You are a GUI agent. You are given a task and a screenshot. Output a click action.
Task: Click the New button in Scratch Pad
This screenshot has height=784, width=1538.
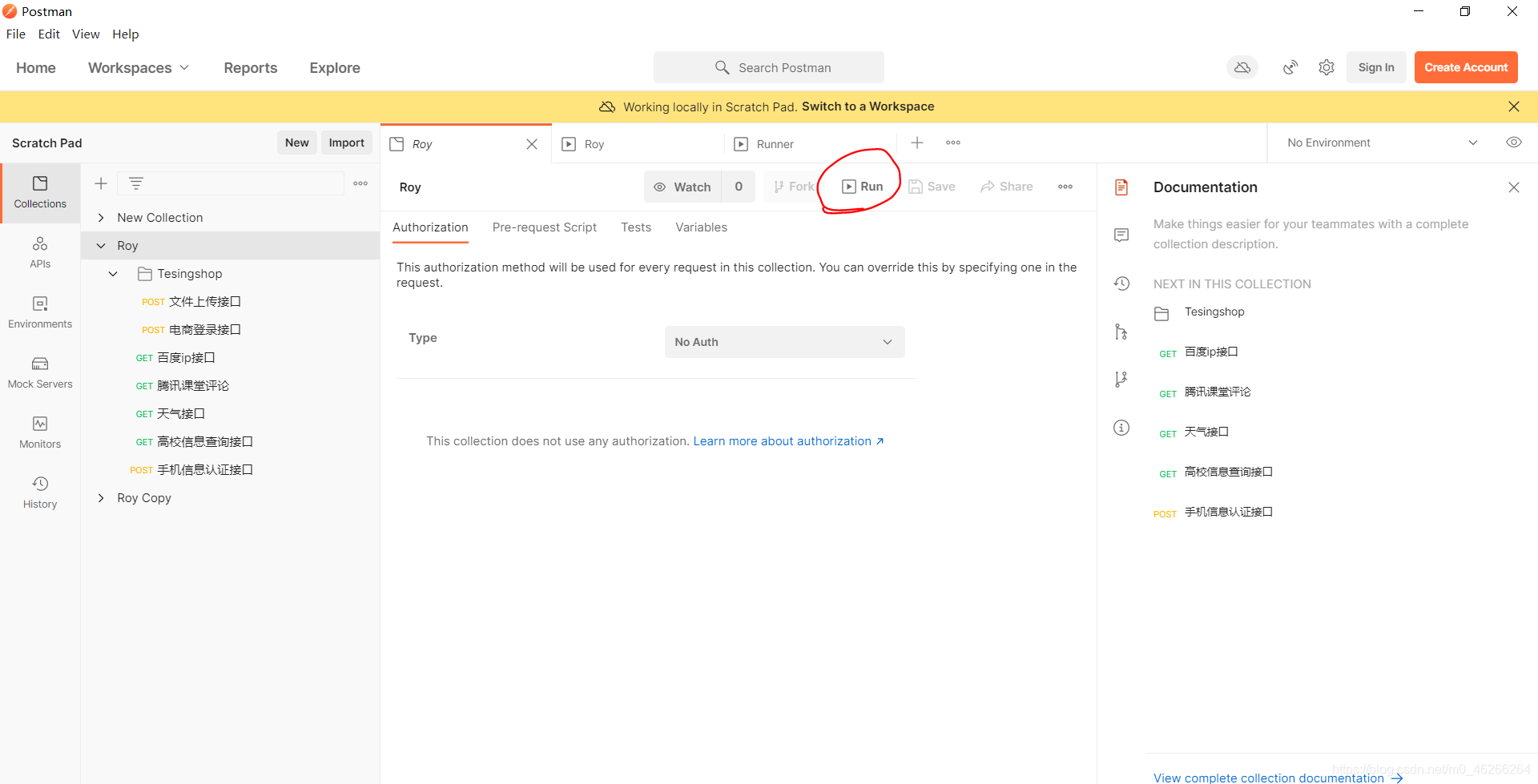tap(296, 143)
